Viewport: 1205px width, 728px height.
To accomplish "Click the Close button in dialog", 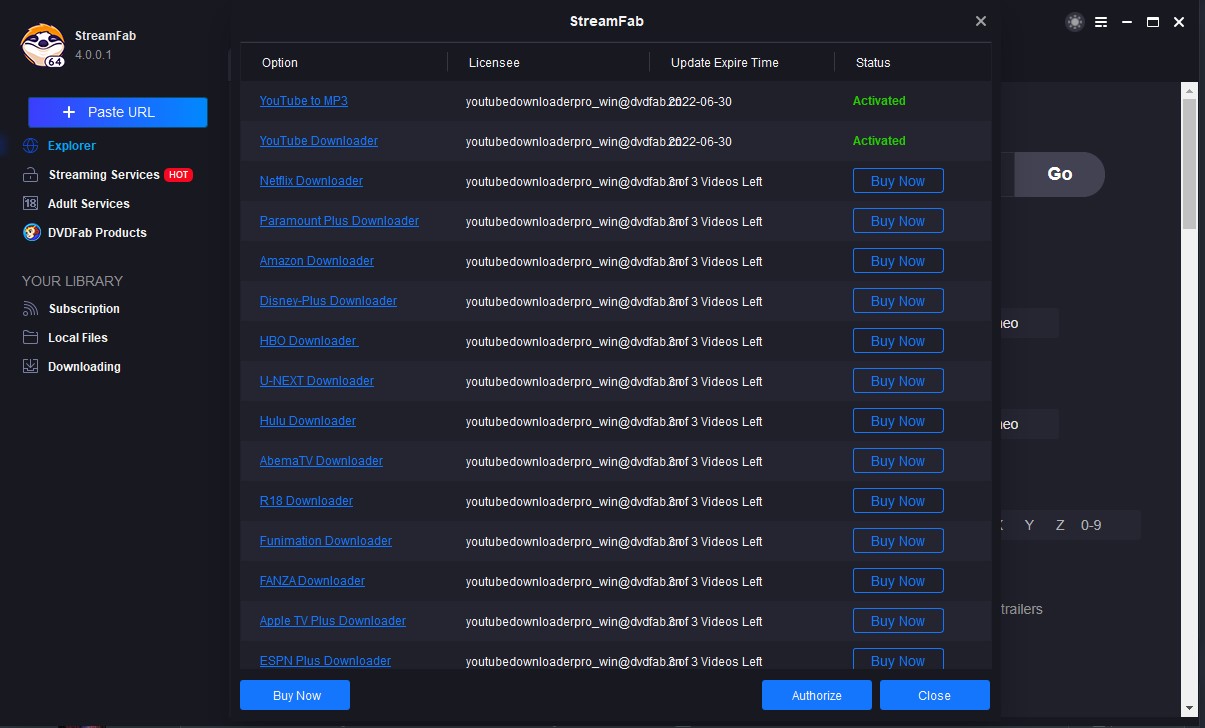I will click(x=935, y=695).
